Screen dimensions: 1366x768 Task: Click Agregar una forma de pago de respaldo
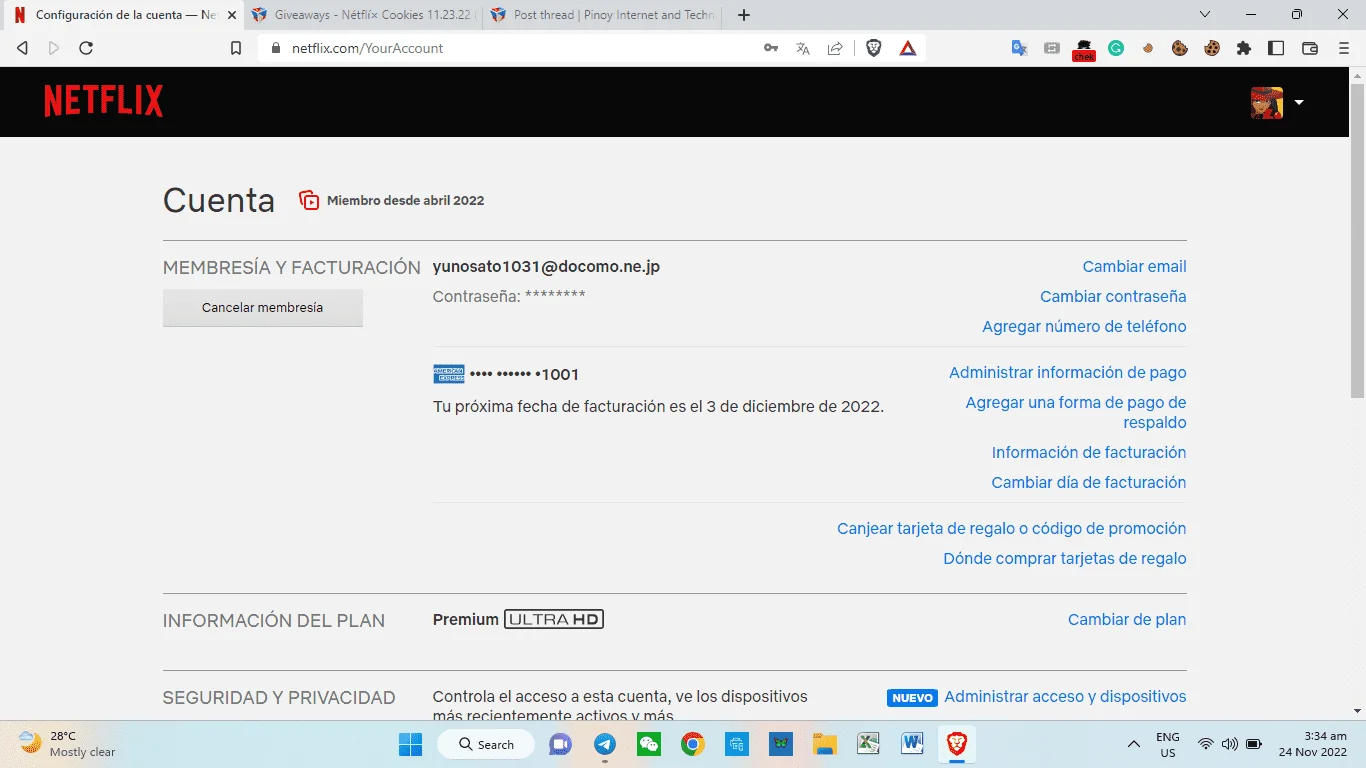point(1076,412)
